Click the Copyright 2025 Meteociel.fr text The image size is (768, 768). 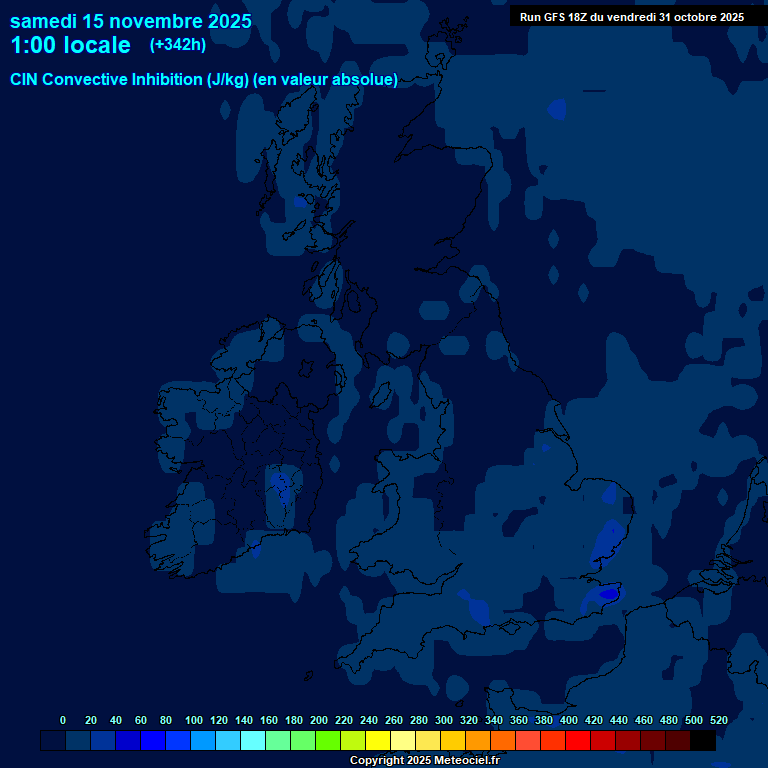(x=424, y=761)
